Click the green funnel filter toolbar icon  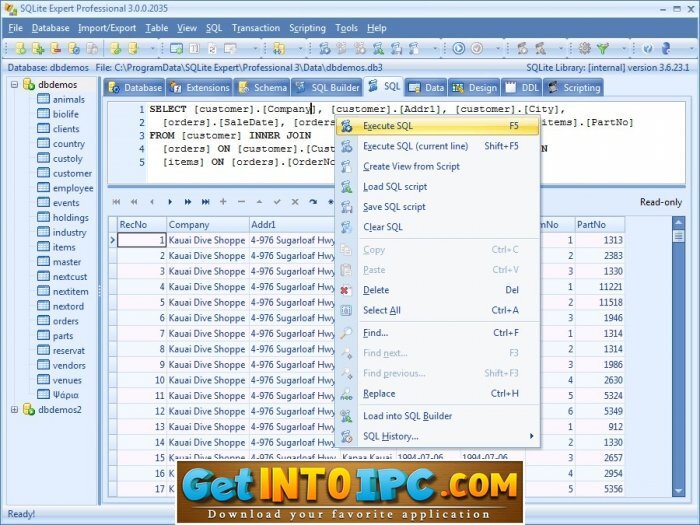pyautogui.click(x=603, y=48)
